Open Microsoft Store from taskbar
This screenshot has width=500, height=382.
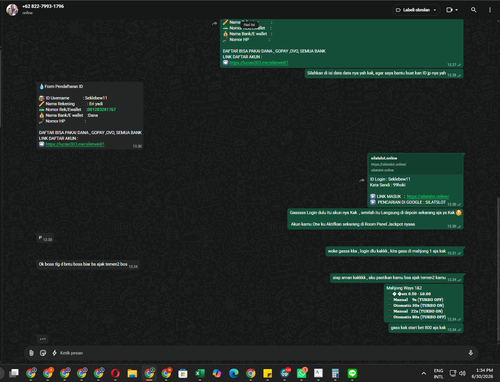pos(183,373)
